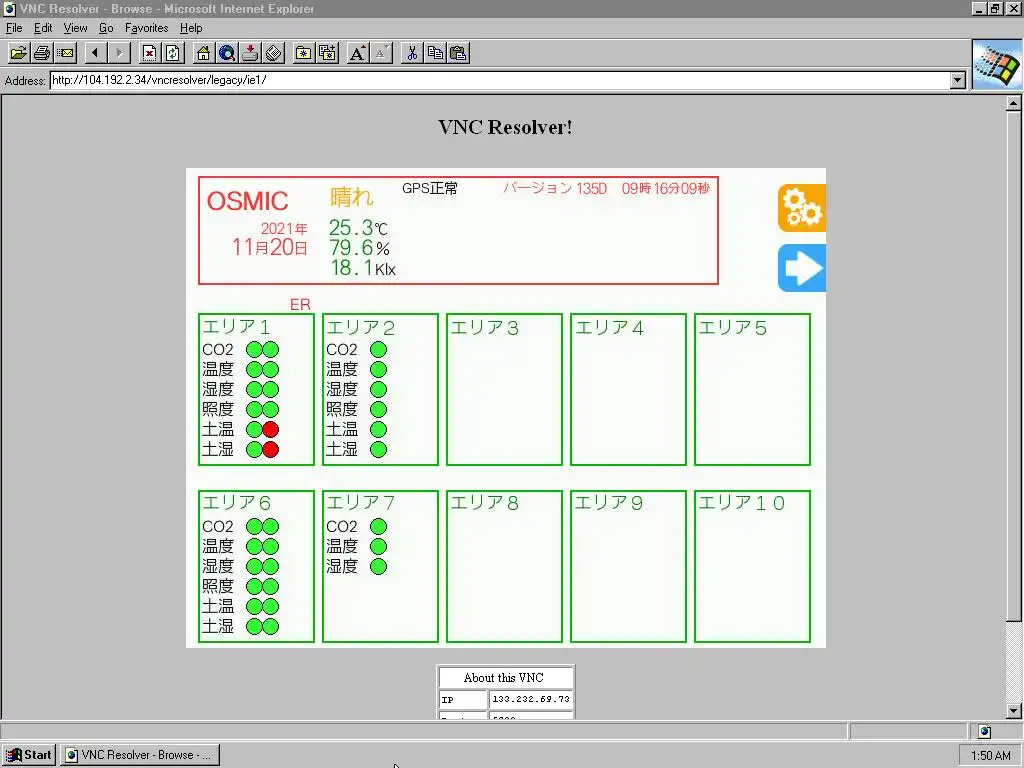Open the empty エリア9 panel
The height and width of the screenshot is (768, 1024).
[x=628, y=566]
